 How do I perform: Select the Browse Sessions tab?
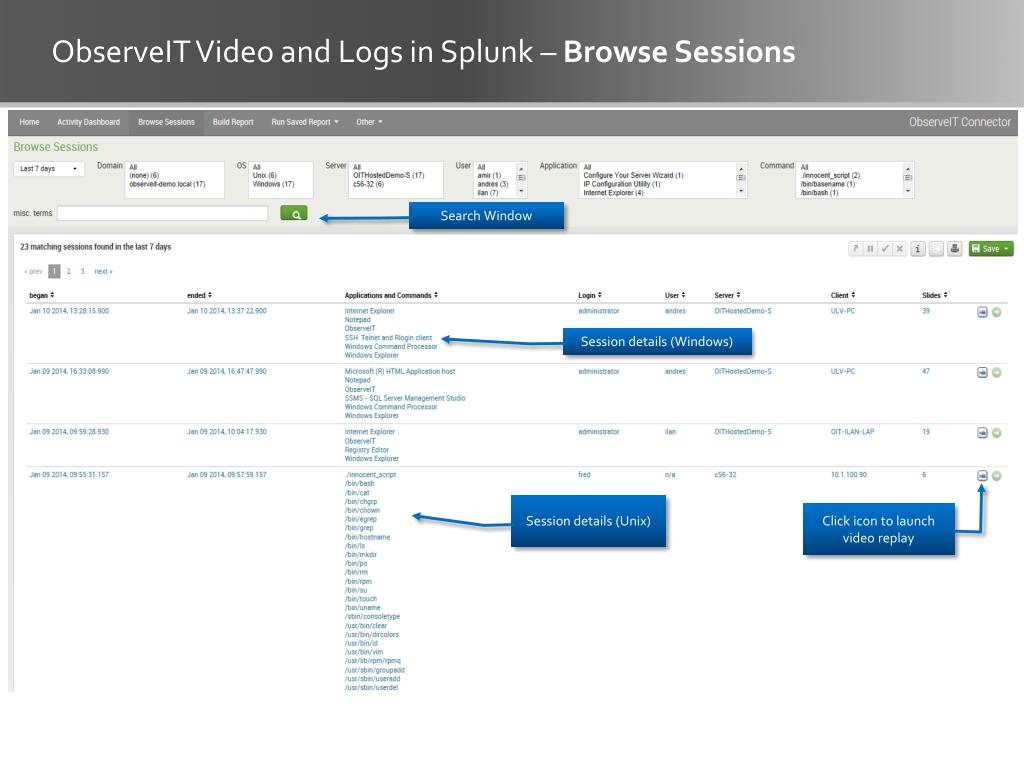[x=167, y=122]
